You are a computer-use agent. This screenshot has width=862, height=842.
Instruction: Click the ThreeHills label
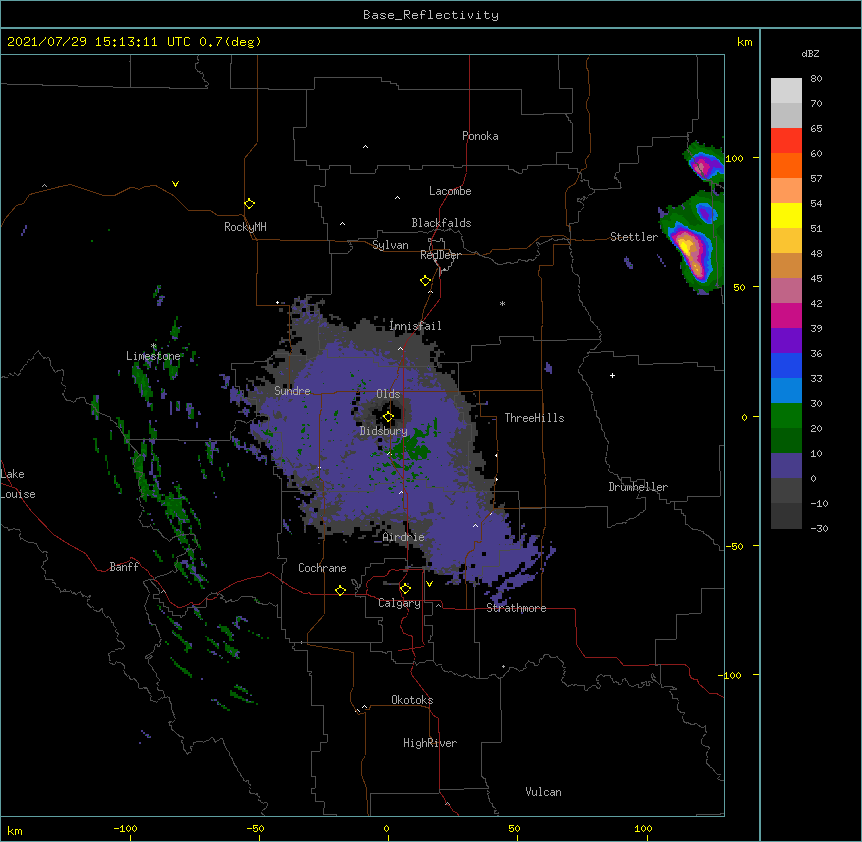click(x=534, y=418)
